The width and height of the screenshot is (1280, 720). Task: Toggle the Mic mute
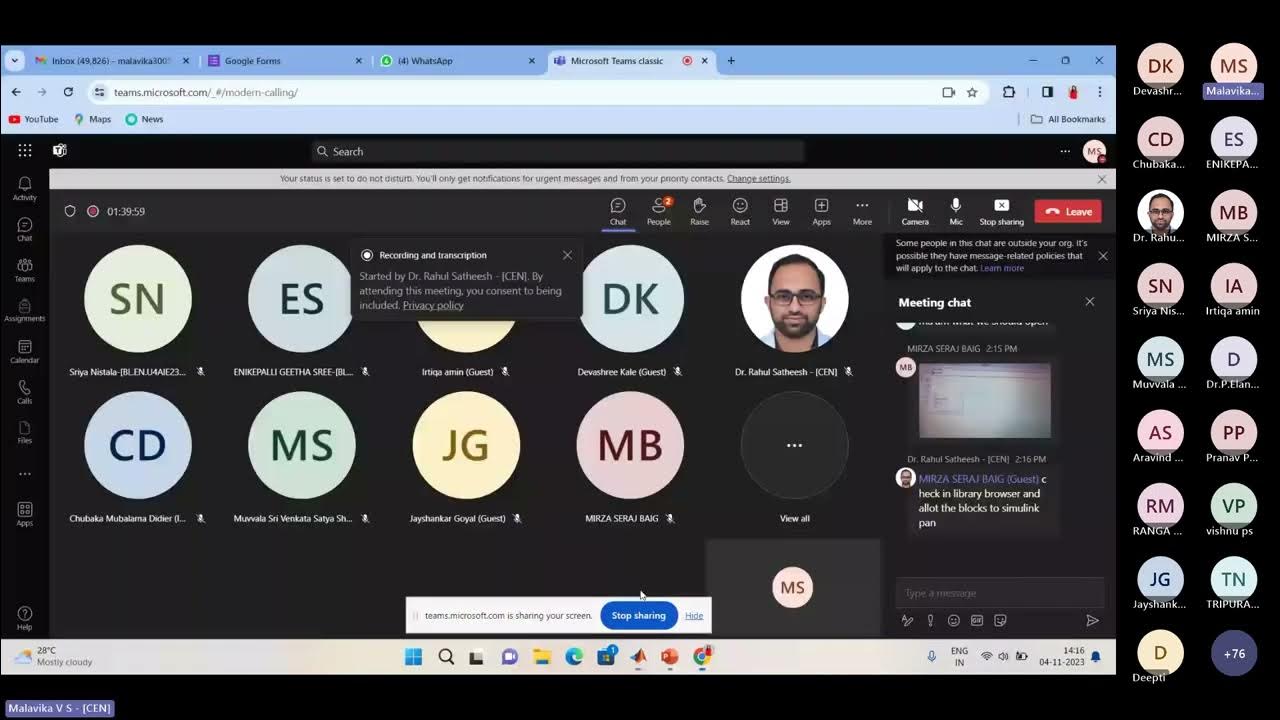[x=956, y=211]
